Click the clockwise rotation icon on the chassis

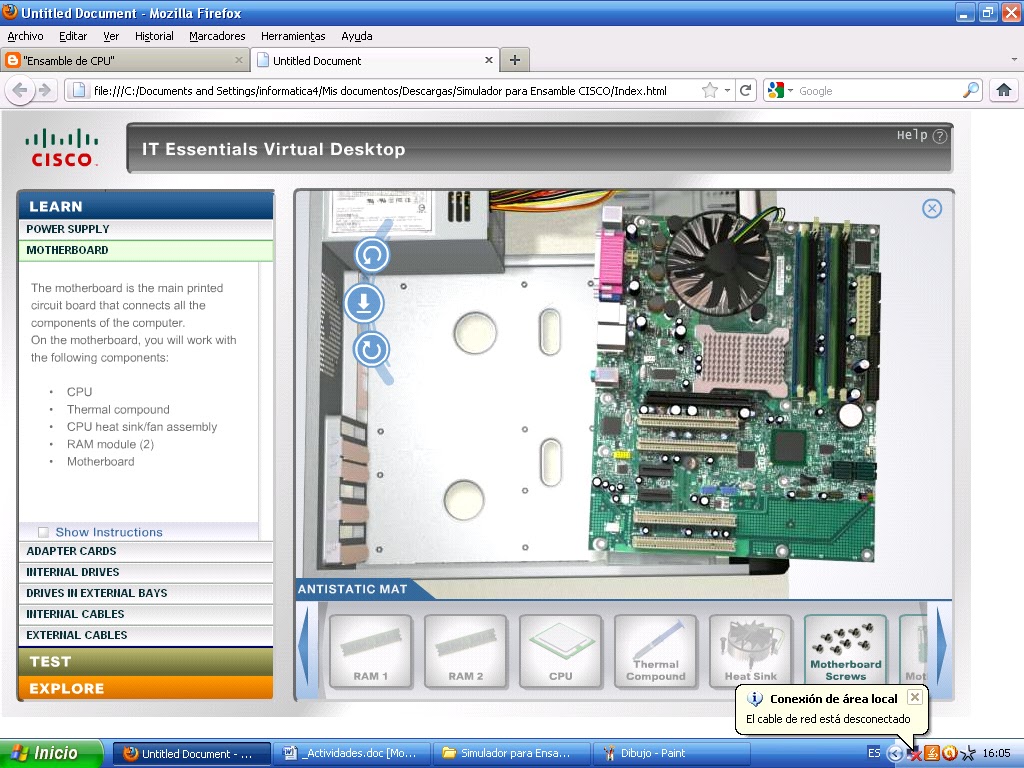tap(370, 351)
